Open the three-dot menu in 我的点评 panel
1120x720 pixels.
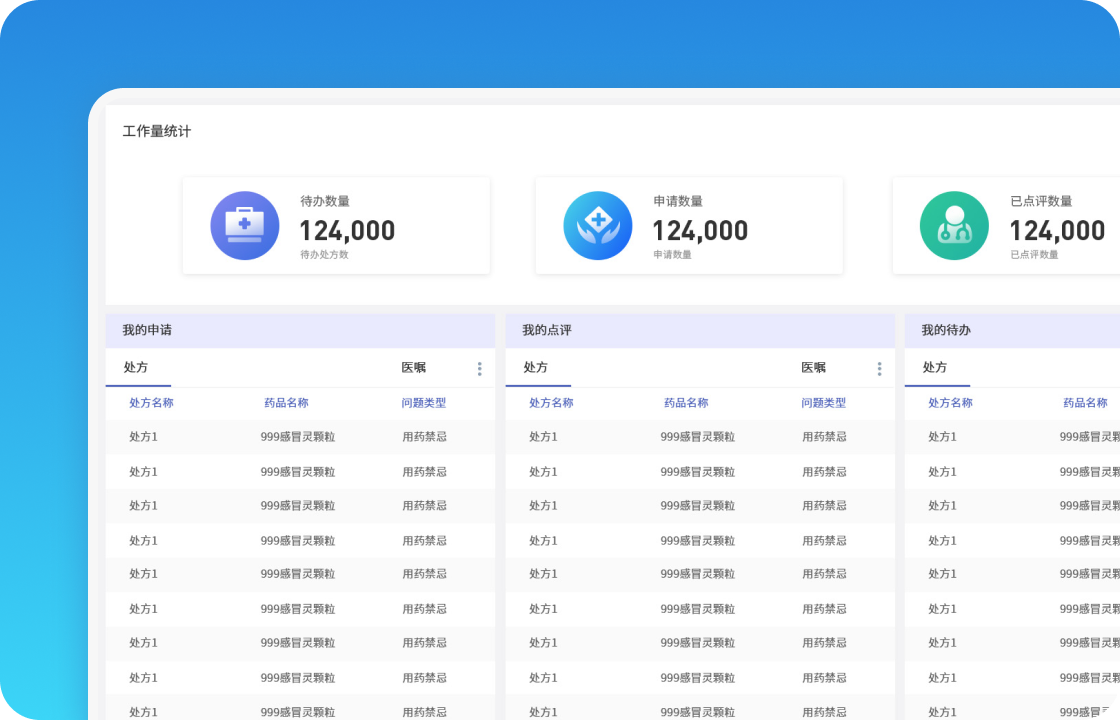pos(879,369)
